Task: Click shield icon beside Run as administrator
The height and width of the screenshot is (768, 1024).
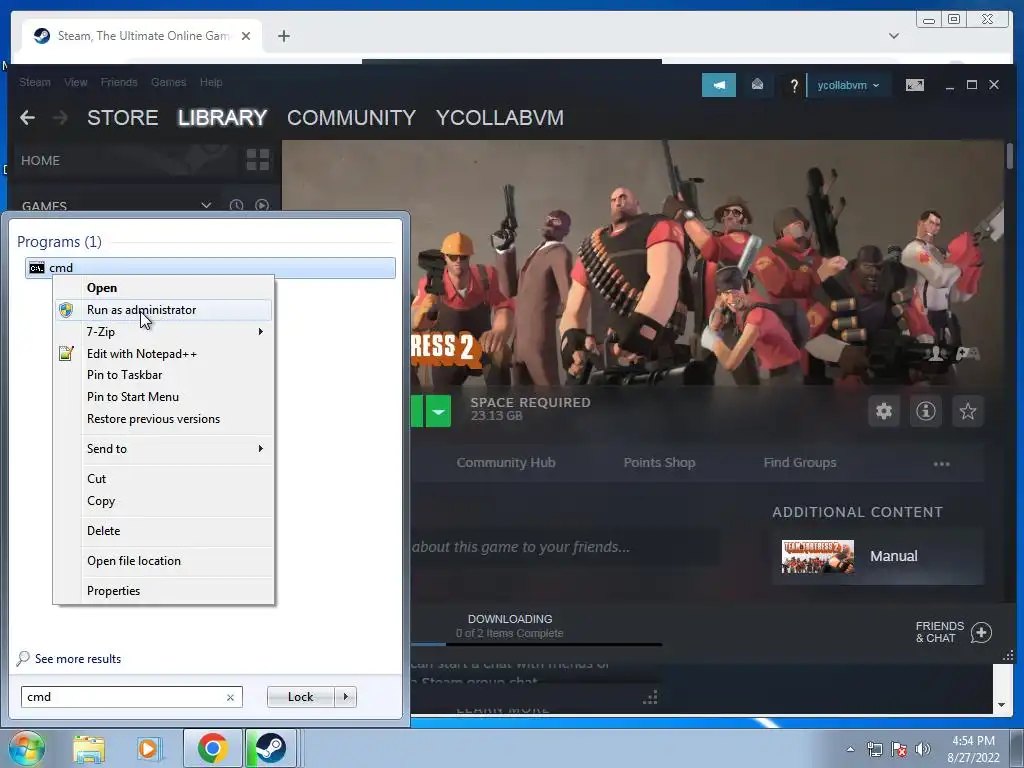Action: [66, 310]
